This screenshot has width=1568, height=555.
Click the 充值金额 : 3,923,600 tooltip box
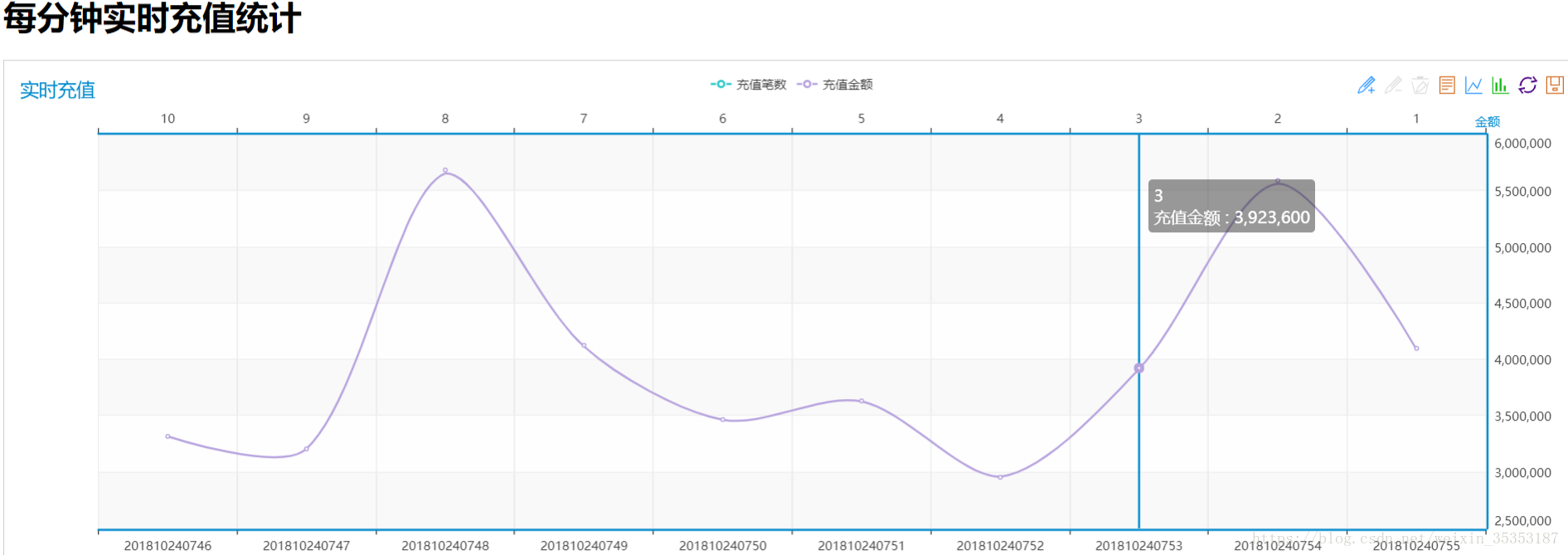[x=1231, y=206]
